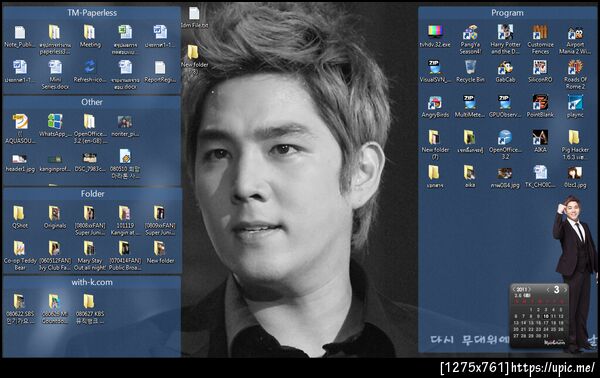
Task: Launch the GabCab shortcut
Action: [x=505, y=71]
